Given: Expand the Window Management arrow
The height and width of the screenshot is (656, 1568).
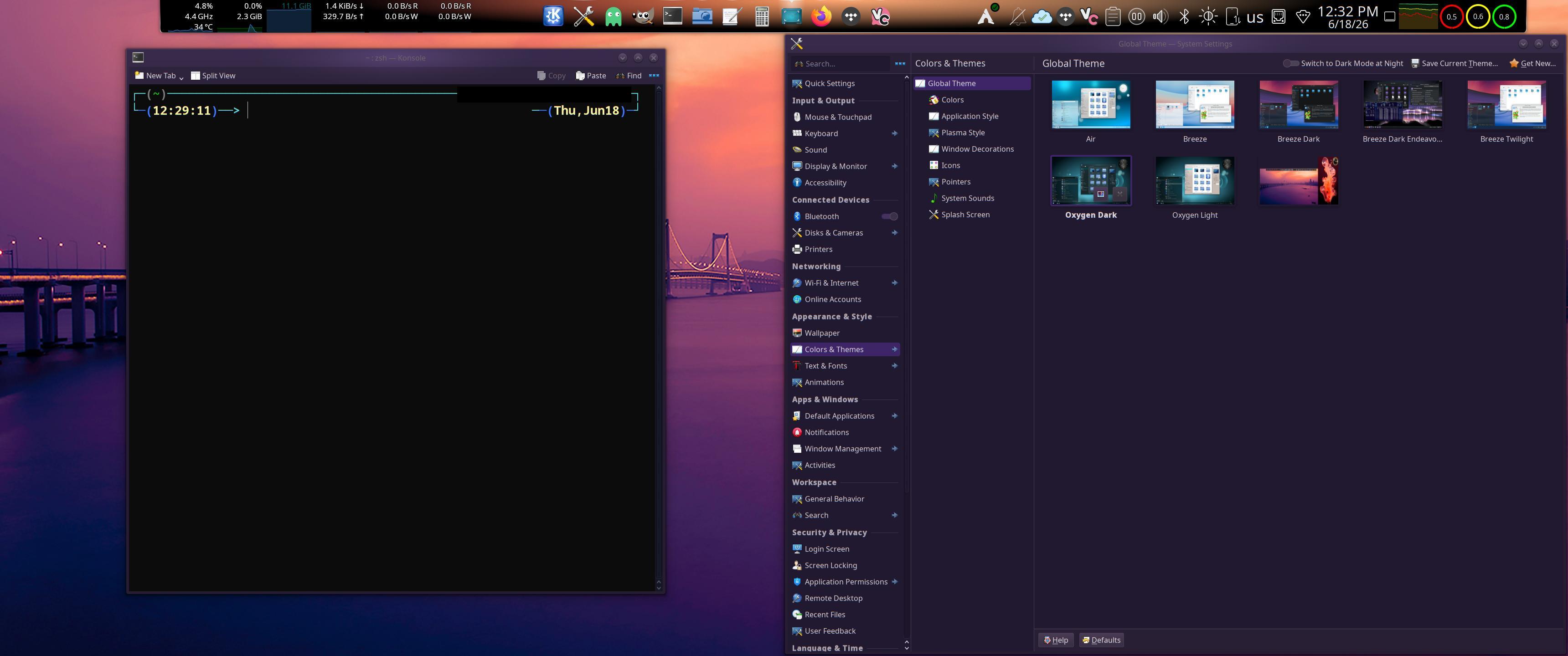Looking at the screenshot, I should tap(894, 448).
